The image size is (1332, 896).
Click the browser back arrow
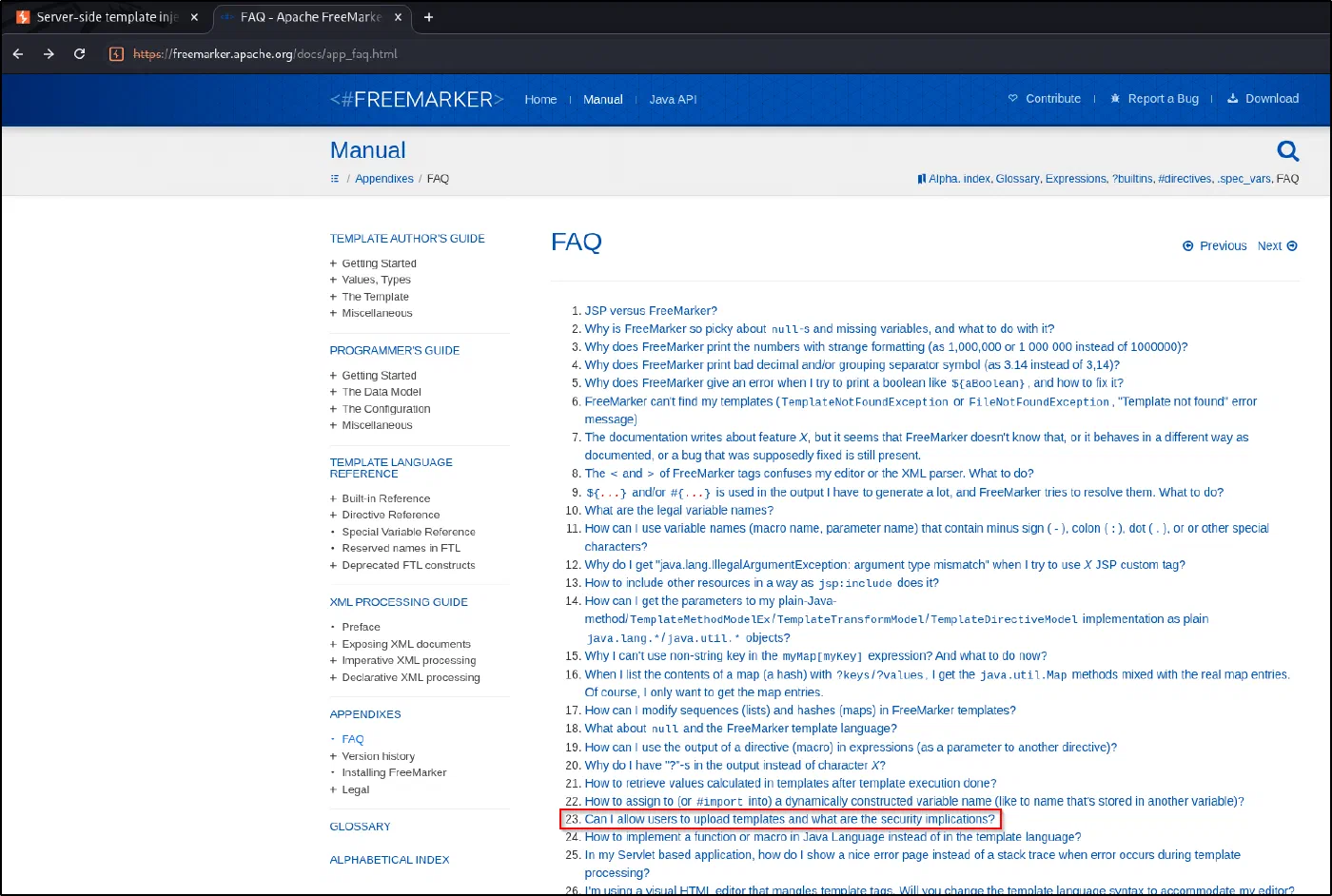tap(17, 54)
